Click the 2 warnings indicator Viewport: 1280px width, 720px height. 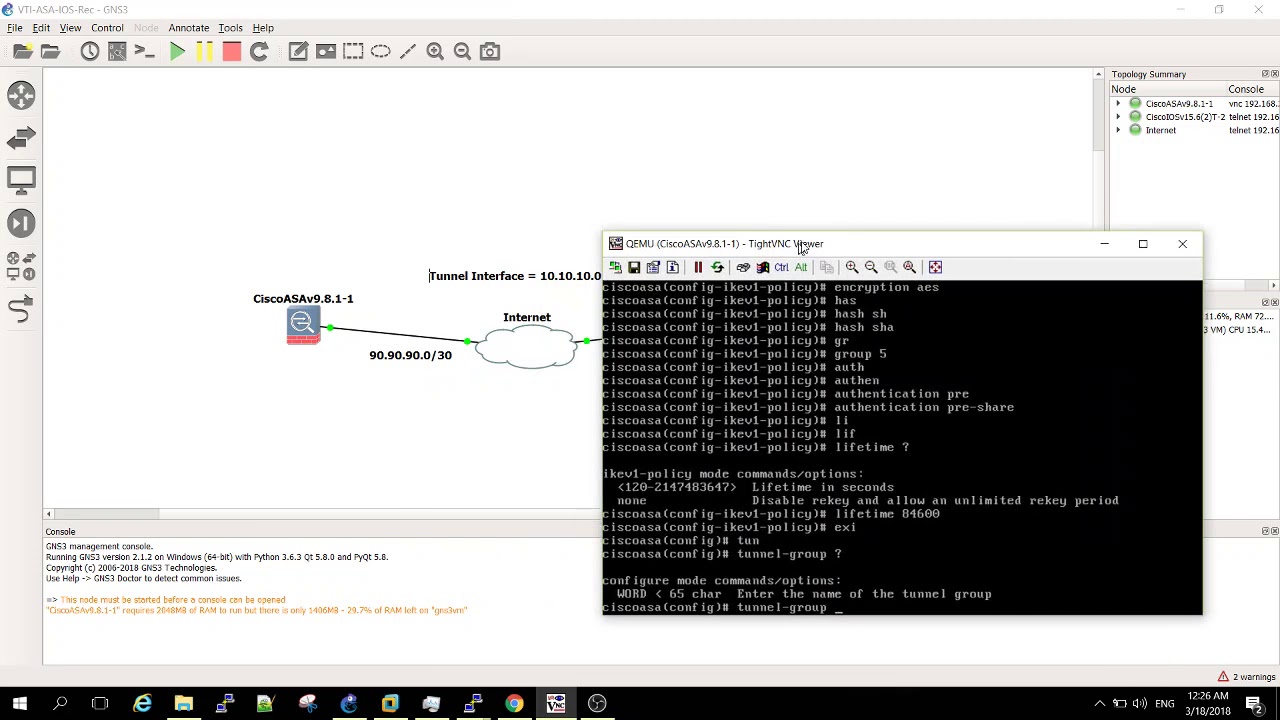[x=1246, y=677]
